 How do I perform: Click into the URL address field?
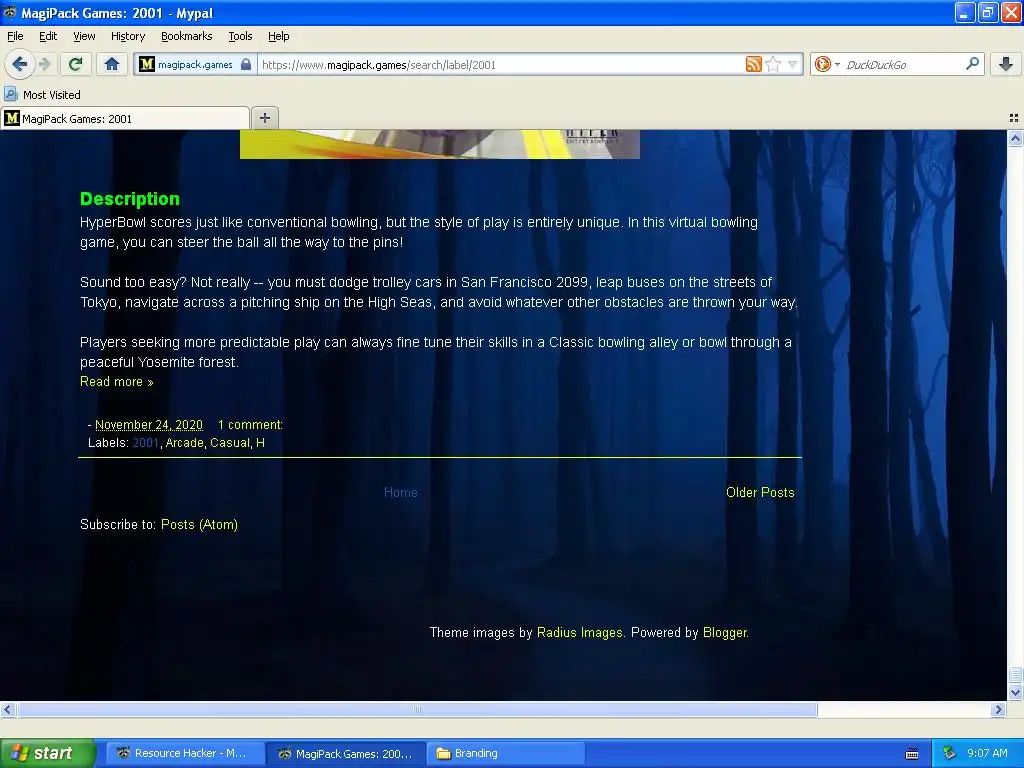(x=500, y=65)
